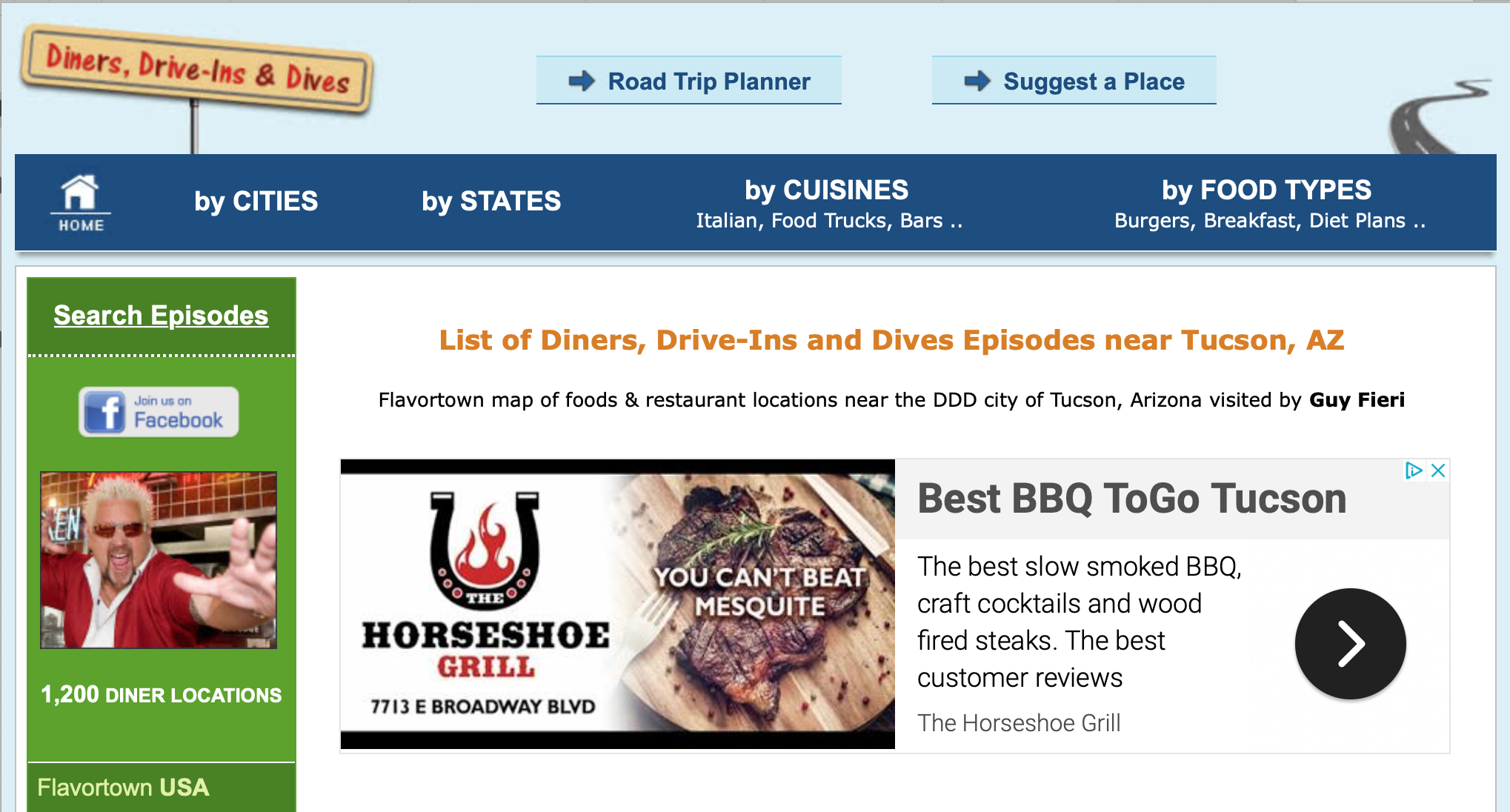Click the Horseshoe Grill flame logo
The image size is (1510, 812).
pyautogui.click(x=485, y=550)
